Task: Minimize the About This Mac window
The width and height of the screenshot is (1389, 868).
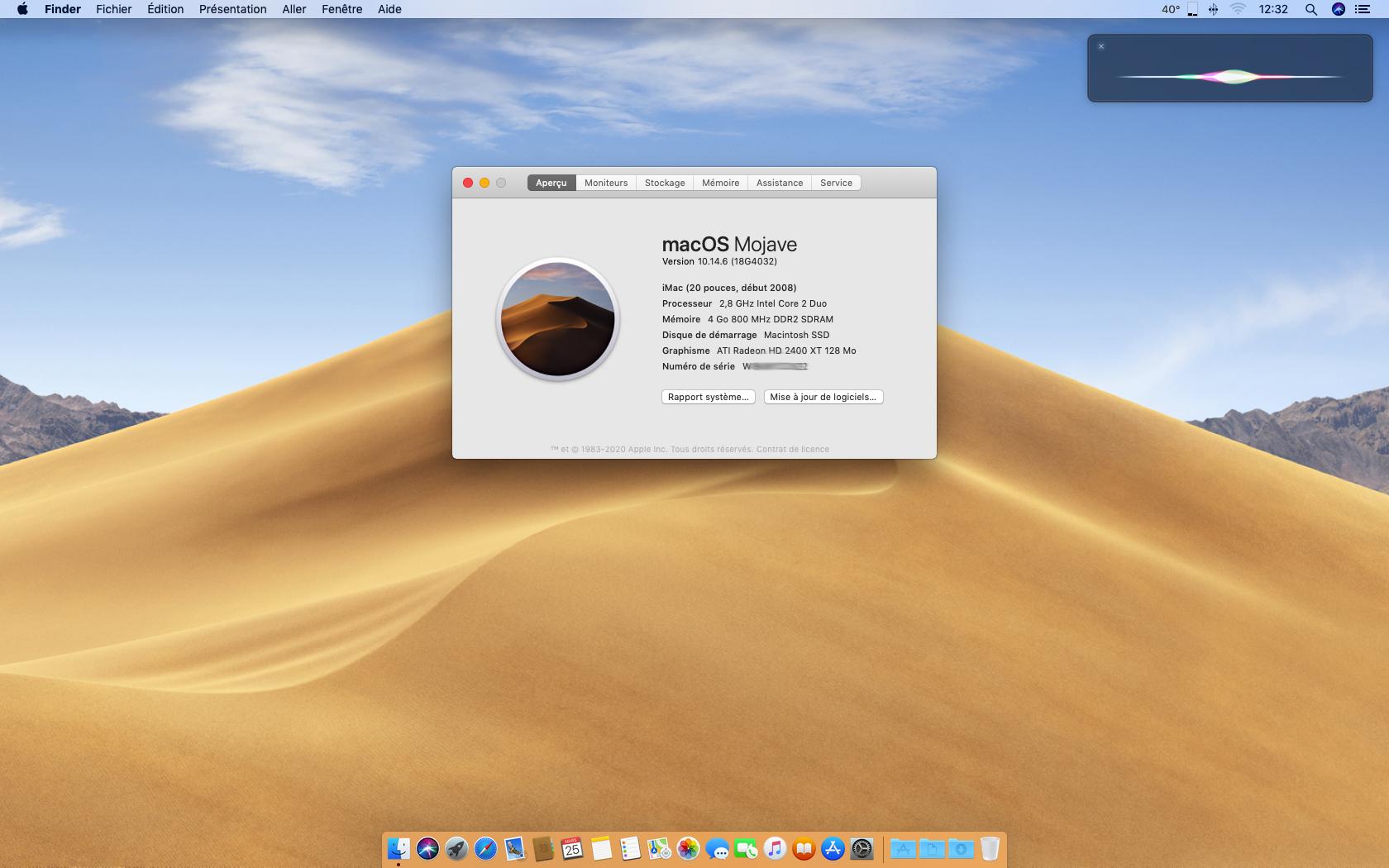Action: [484, 183]
